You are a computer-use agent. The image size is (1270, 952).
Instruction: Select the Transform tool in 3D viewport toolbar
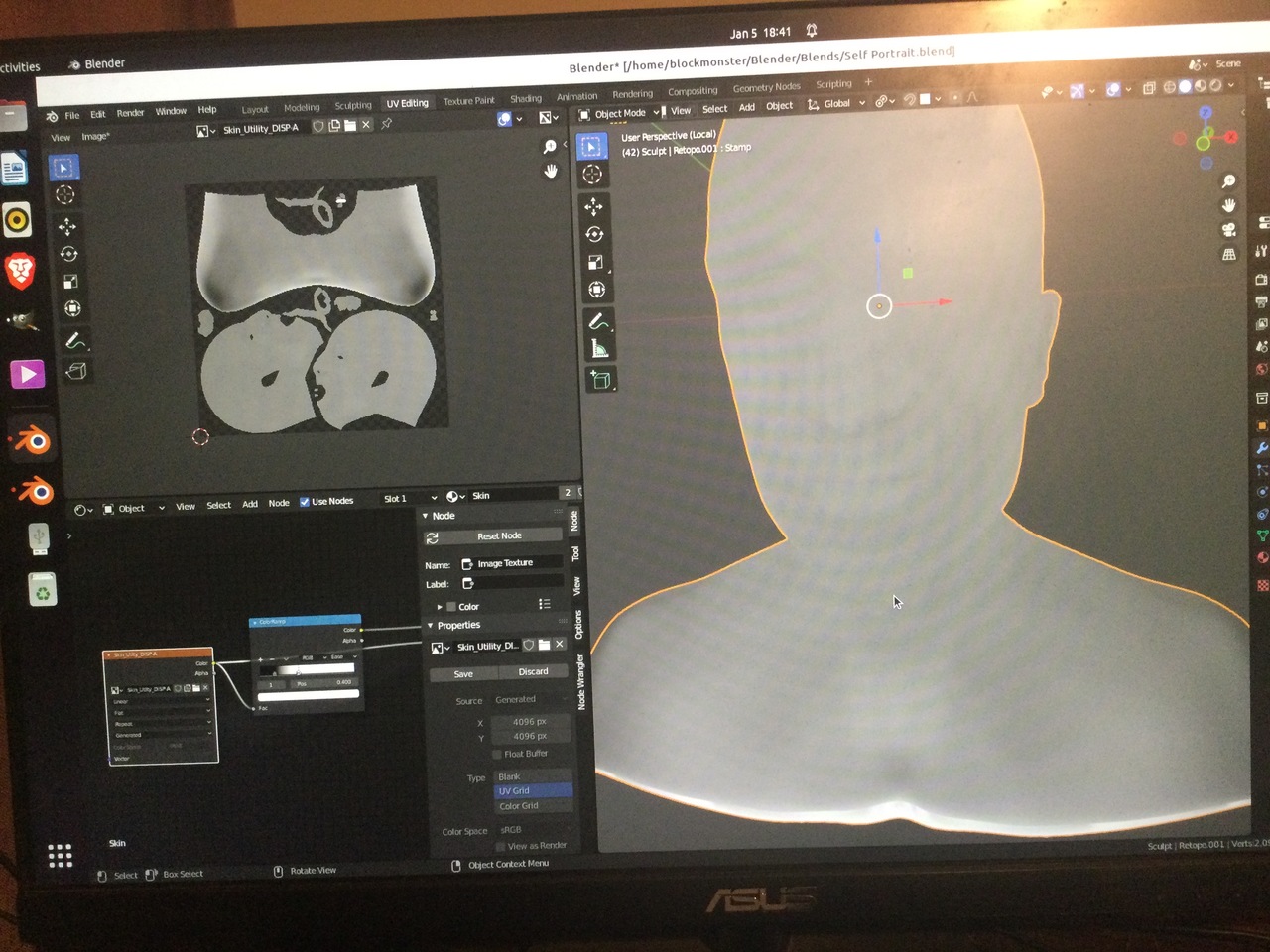point(596,291)
